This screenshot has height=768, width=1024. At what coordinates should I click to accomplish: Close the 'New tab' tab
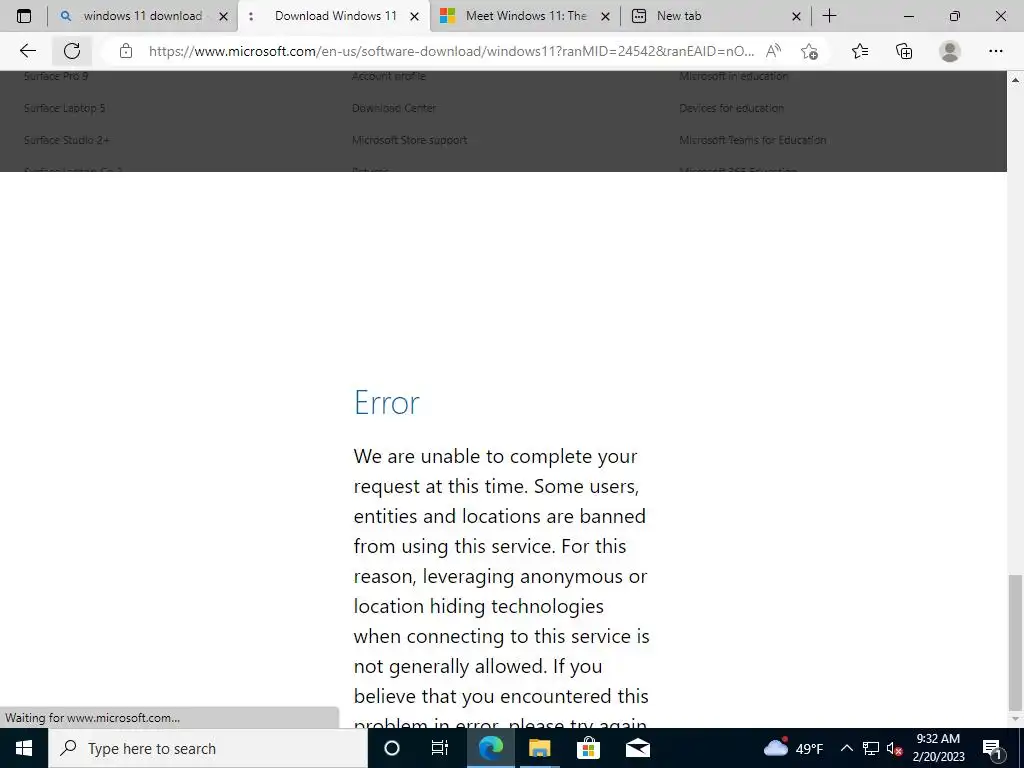796,16
